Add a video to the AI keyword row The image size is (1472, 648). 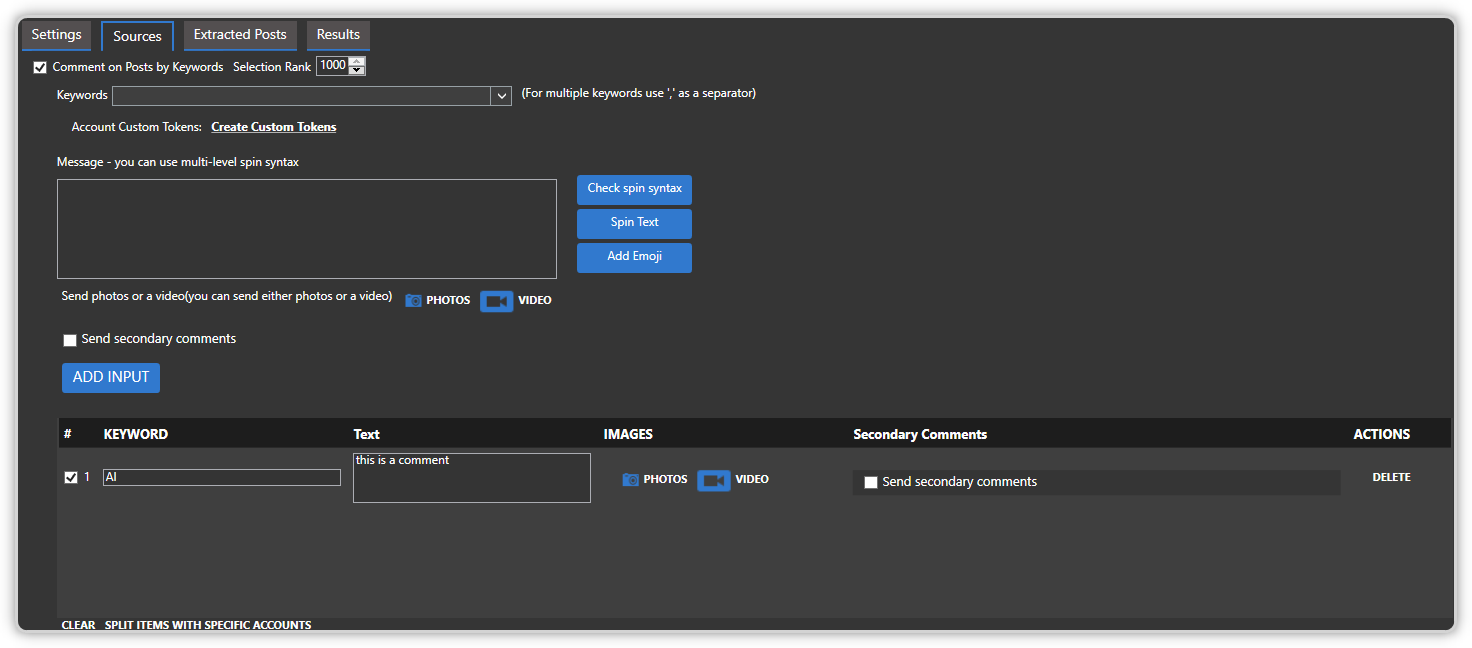[733, 479]
